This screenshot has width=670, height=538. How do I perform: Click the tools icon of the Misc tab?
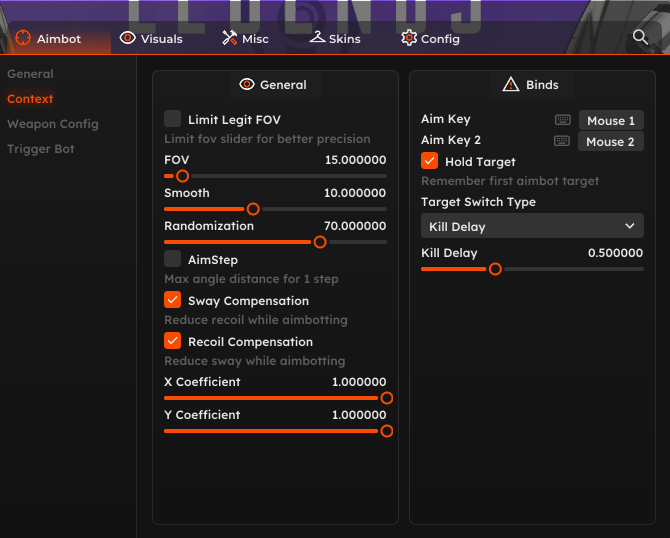(230, 38)
